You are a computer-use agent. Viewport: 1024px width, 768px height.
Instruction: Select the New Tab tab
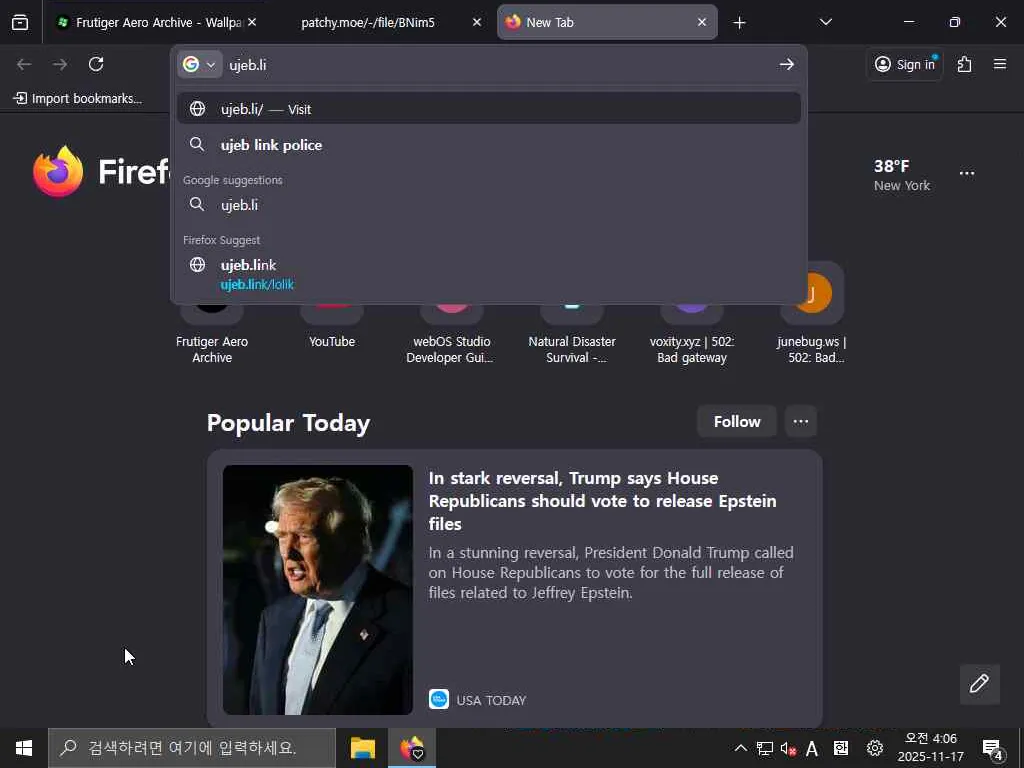pyautogui.click(x=607, y=22)
